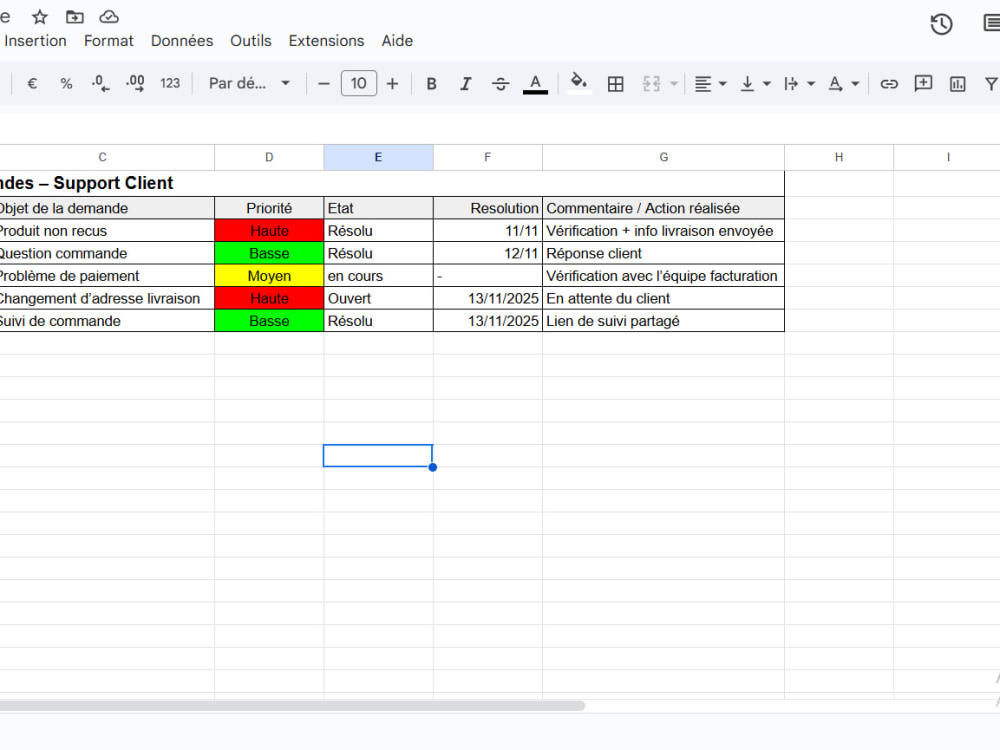The height and width of the screenshot is (750, 1000).
Task: Open fill color picker
Action: click(579, 84)
